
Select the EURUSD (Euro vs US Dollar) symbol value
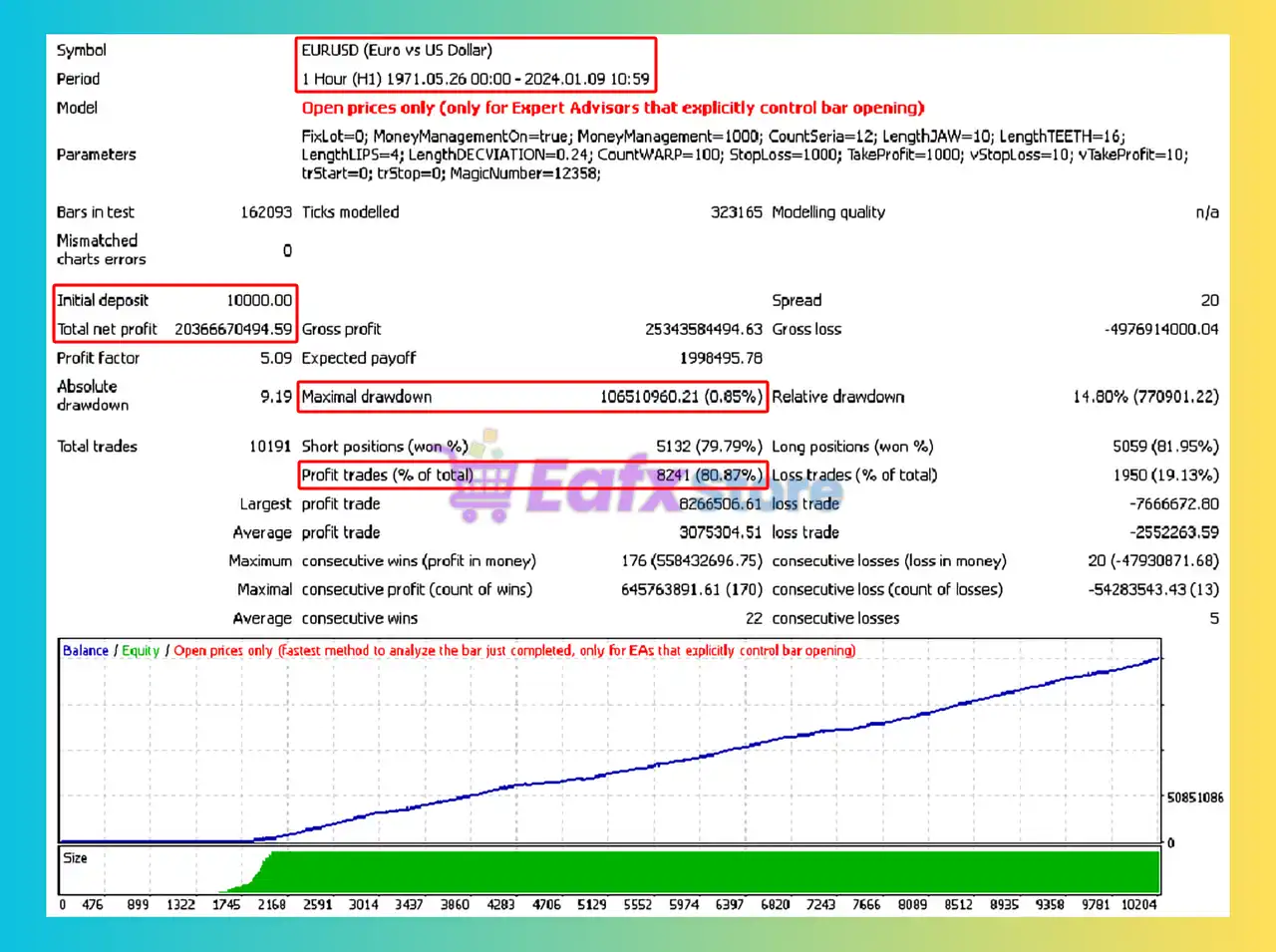click(397, 50)
